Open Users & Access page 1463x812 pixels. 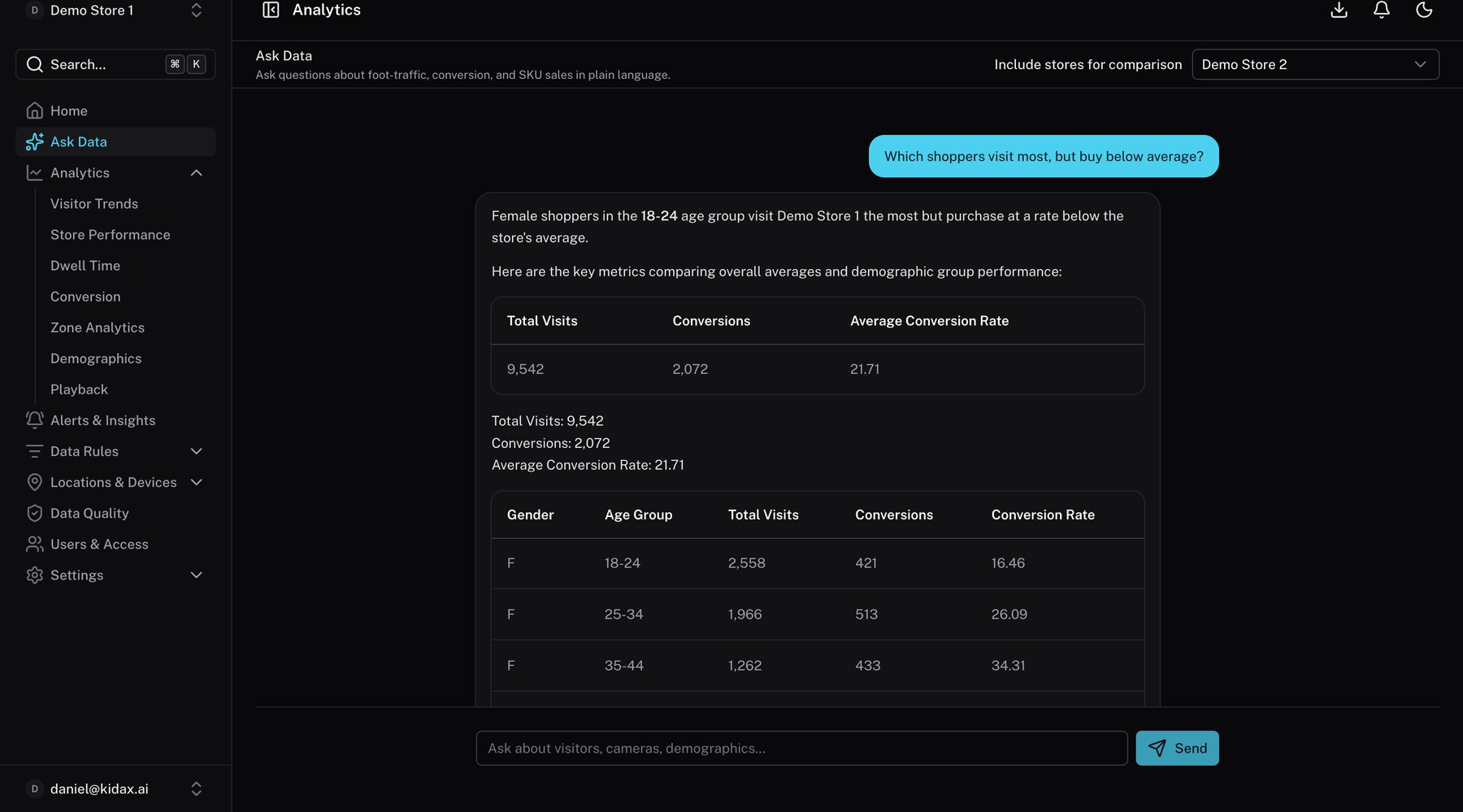pos(115,544)
